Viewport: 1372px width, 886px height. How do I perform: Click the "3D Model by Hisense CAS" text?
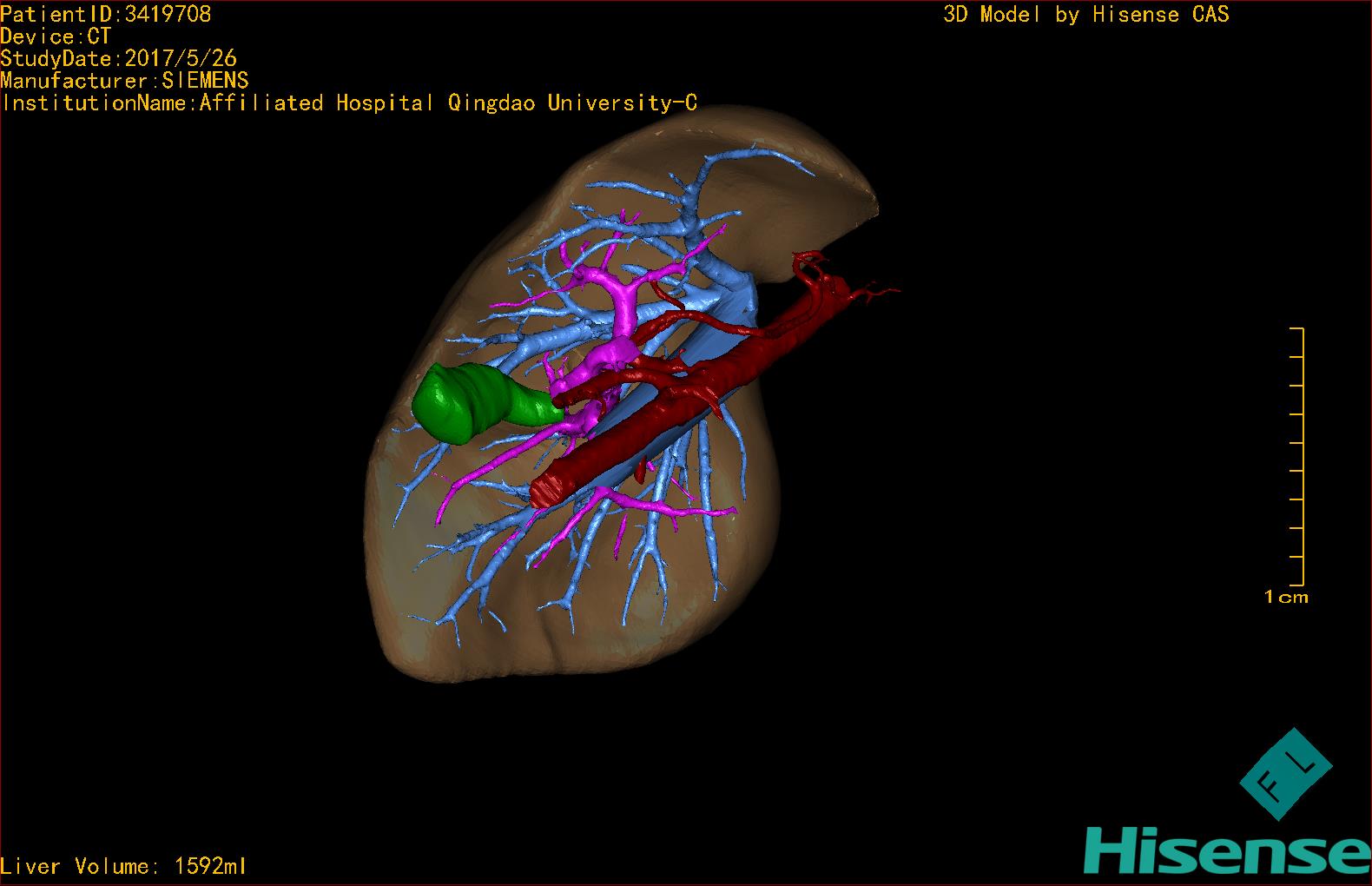click(1086, 15)
